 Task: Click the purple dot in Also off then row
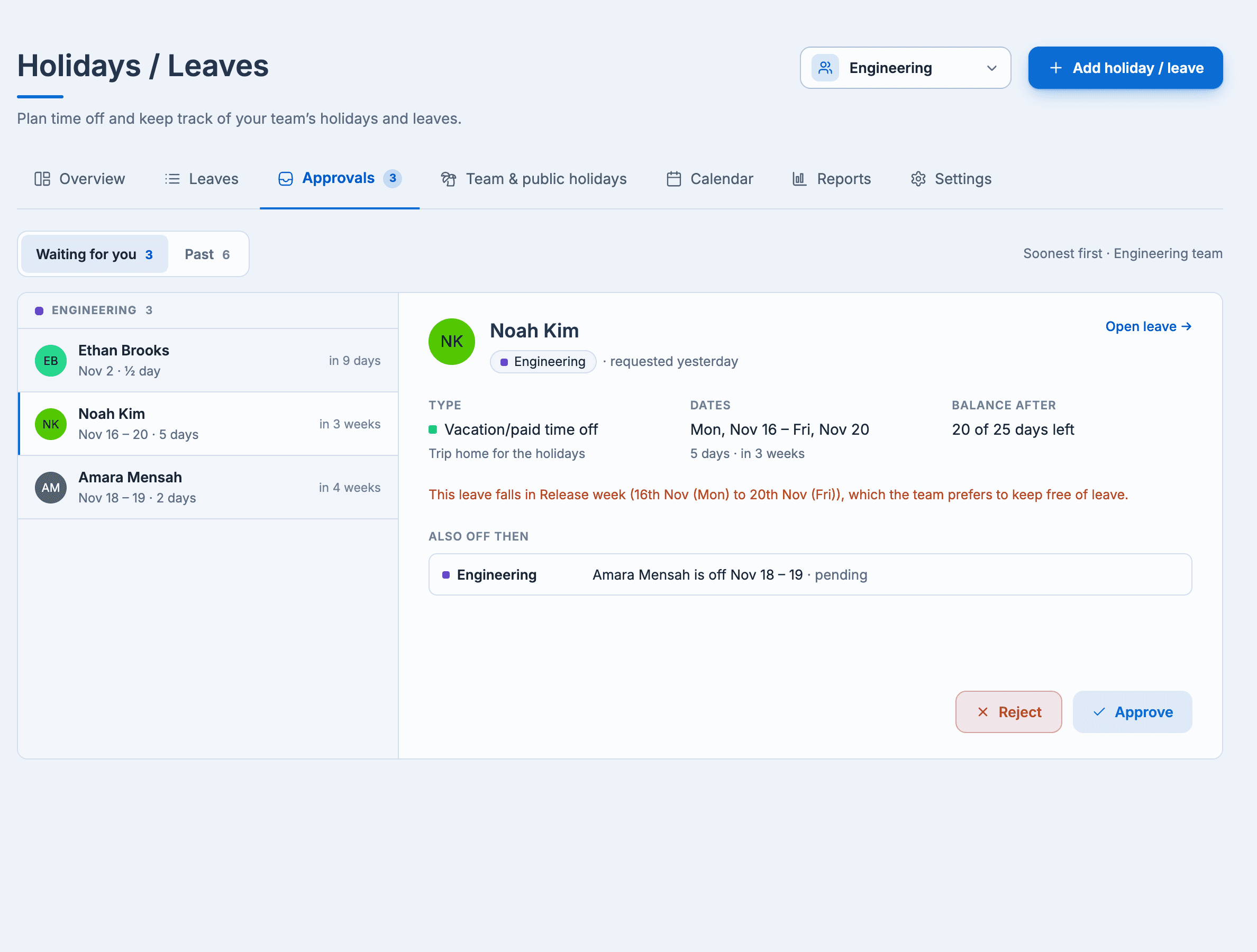[446, 575]
